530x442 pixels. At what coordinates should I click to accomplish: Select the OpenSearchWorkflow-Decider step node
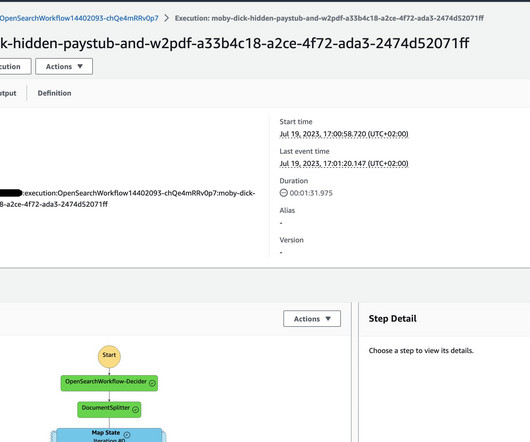point(109,383)
